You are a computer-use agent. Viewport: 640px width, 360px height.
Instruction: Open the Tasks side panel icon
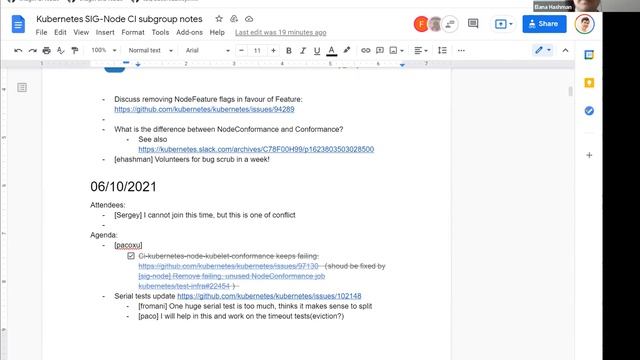589,111
